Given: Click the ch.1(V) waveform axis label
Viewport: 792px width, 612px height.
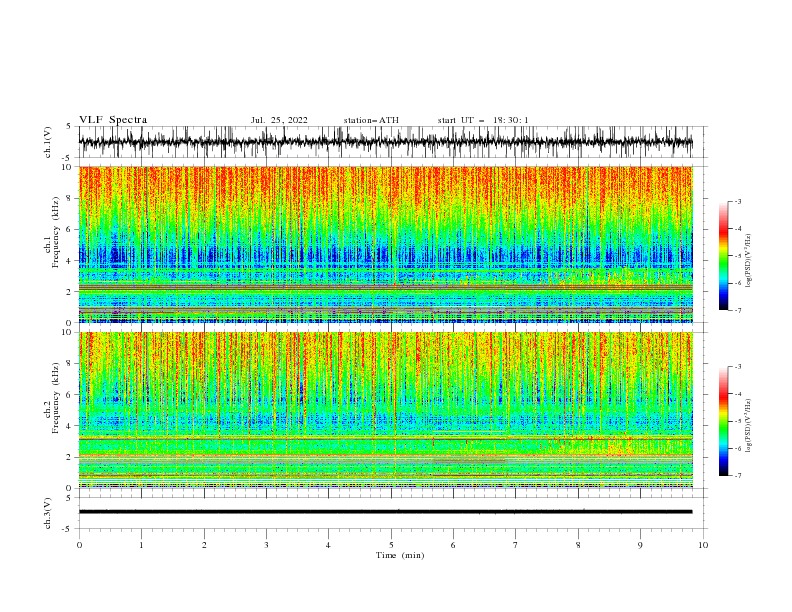Looking at the screenshot, I should point(48,142).
